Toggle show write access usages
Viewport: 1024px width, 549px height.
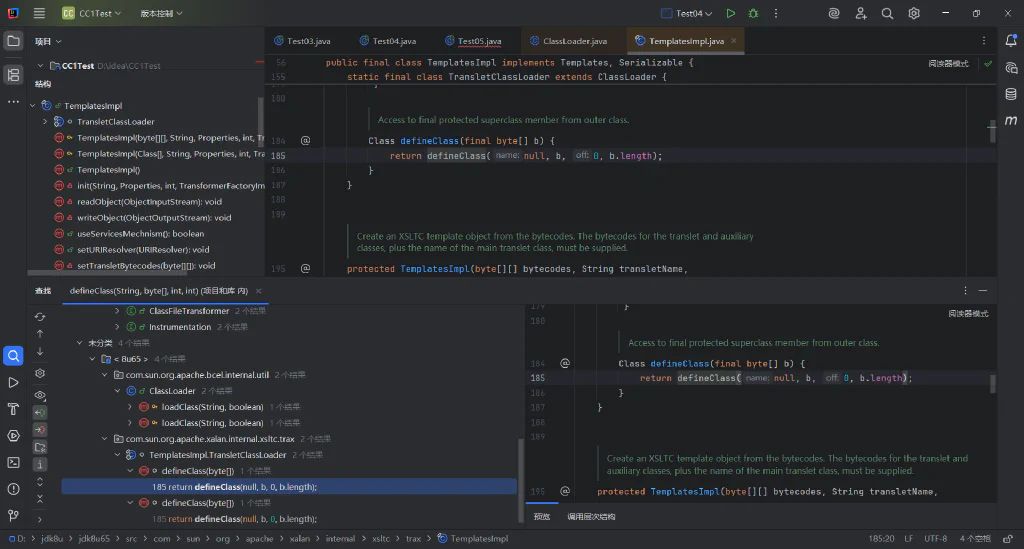coord(40,430)
